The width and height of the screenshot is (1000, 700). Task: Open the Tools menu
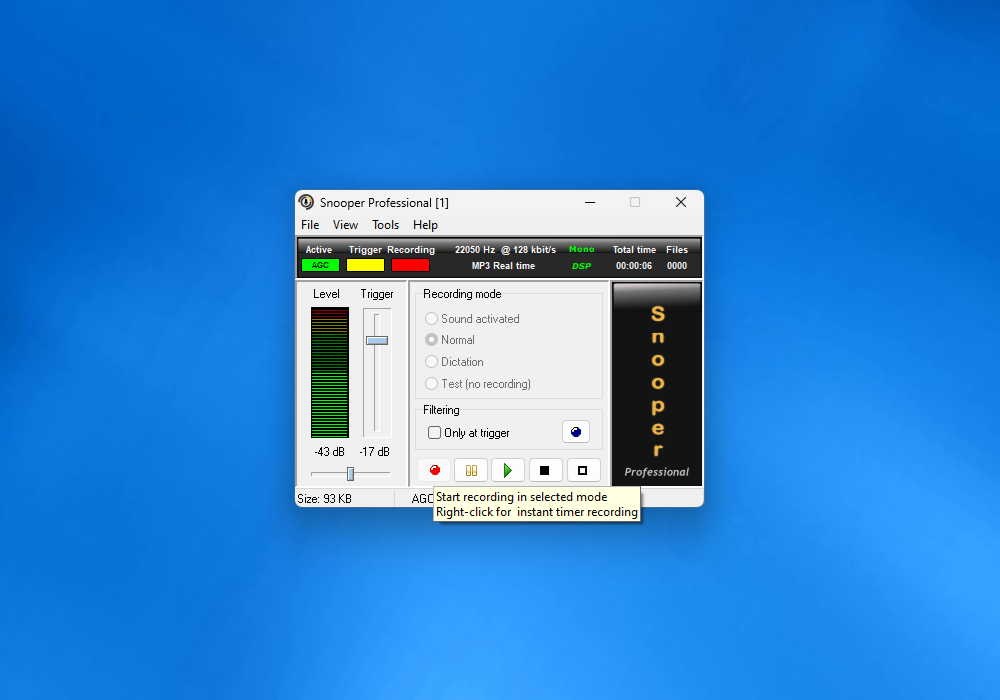coord(385,225)
